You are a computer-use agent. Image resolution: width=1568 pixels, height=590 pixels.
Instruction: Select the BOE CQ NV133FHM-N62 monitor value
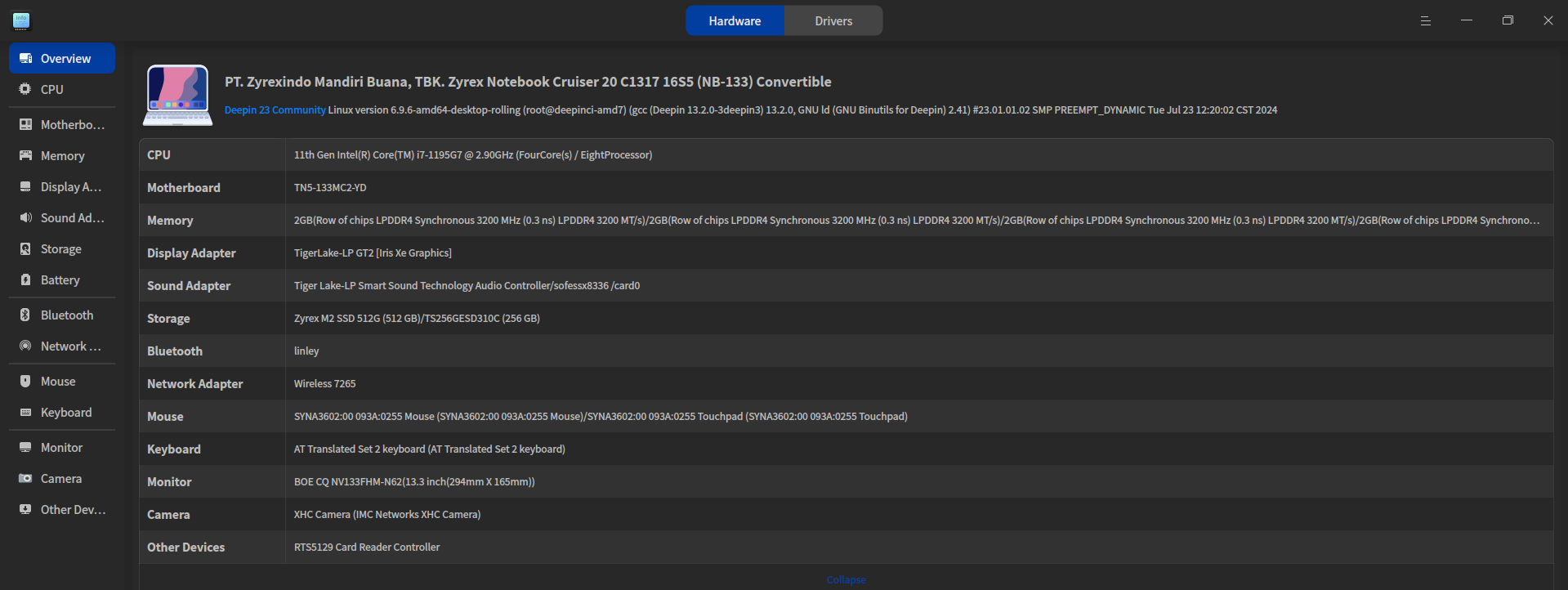click(414, 481)
